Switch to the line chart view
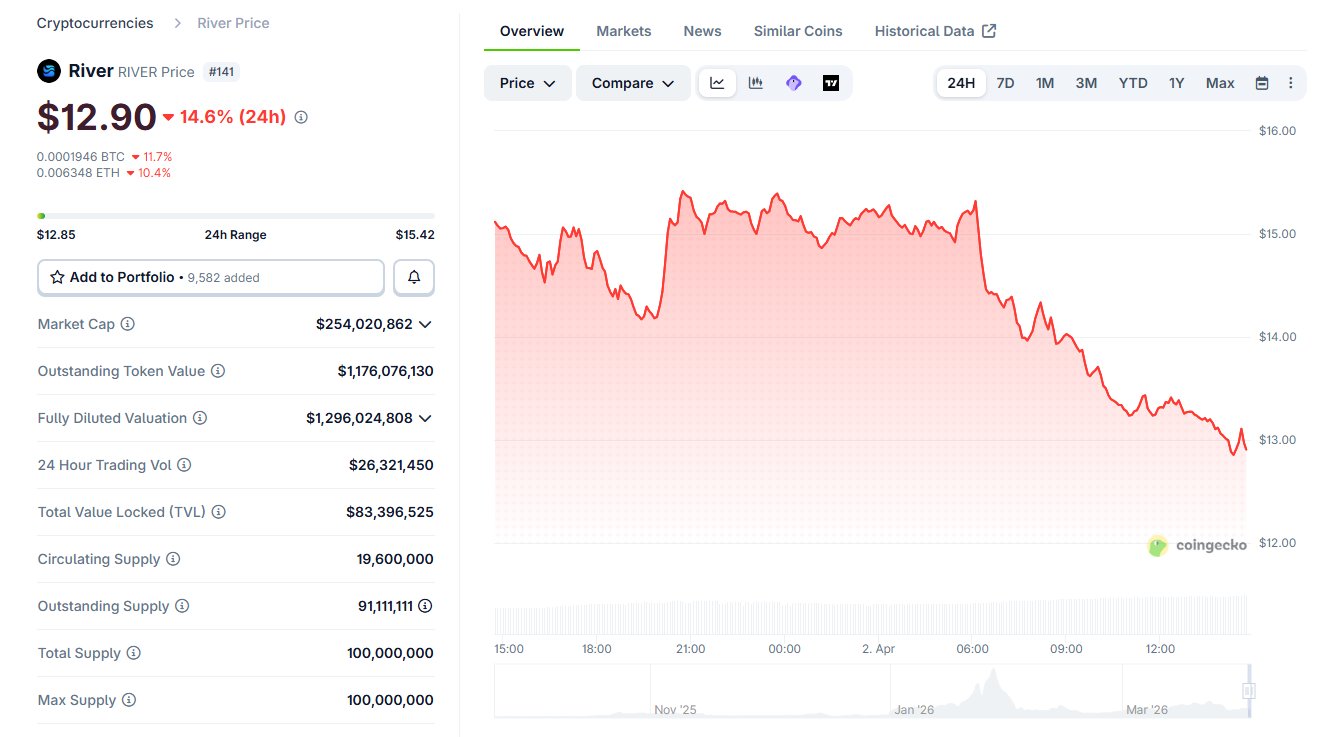This screenshot has height=737, width=1330. click(717, 83)
